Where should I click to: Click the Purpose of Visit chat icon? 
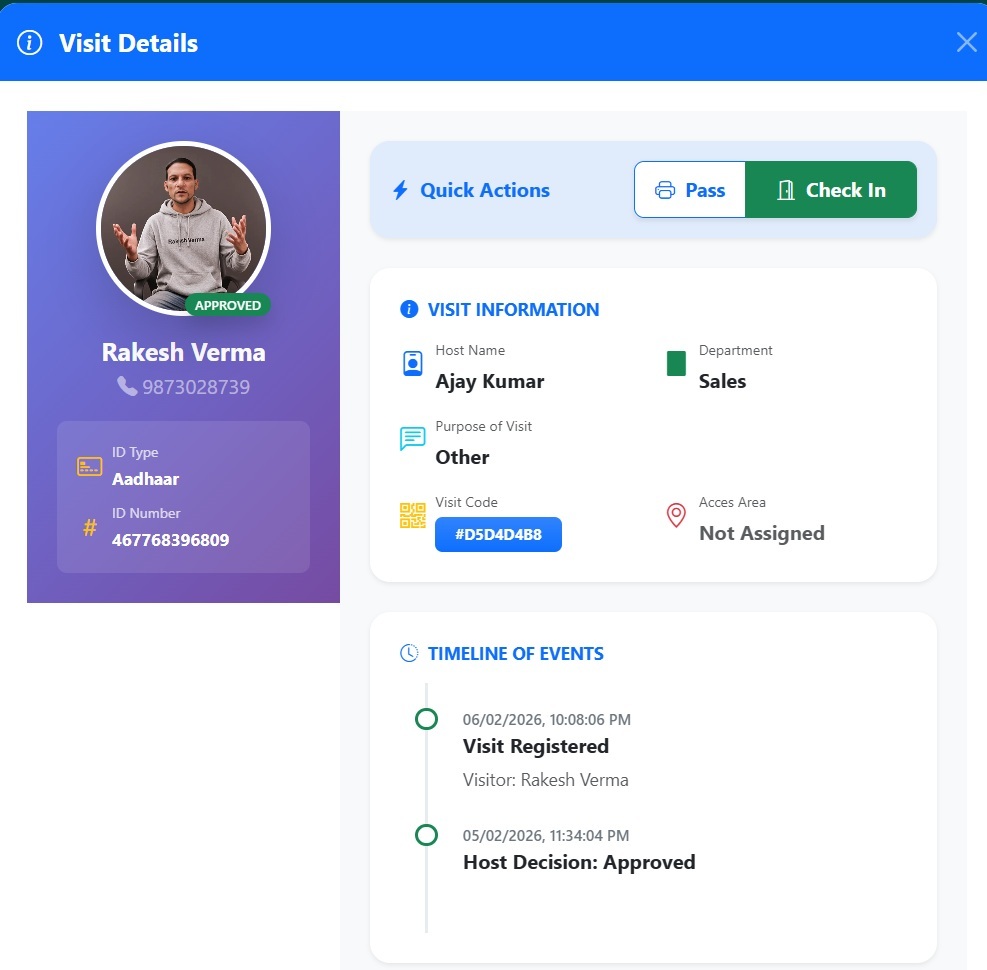pos(412,439)
